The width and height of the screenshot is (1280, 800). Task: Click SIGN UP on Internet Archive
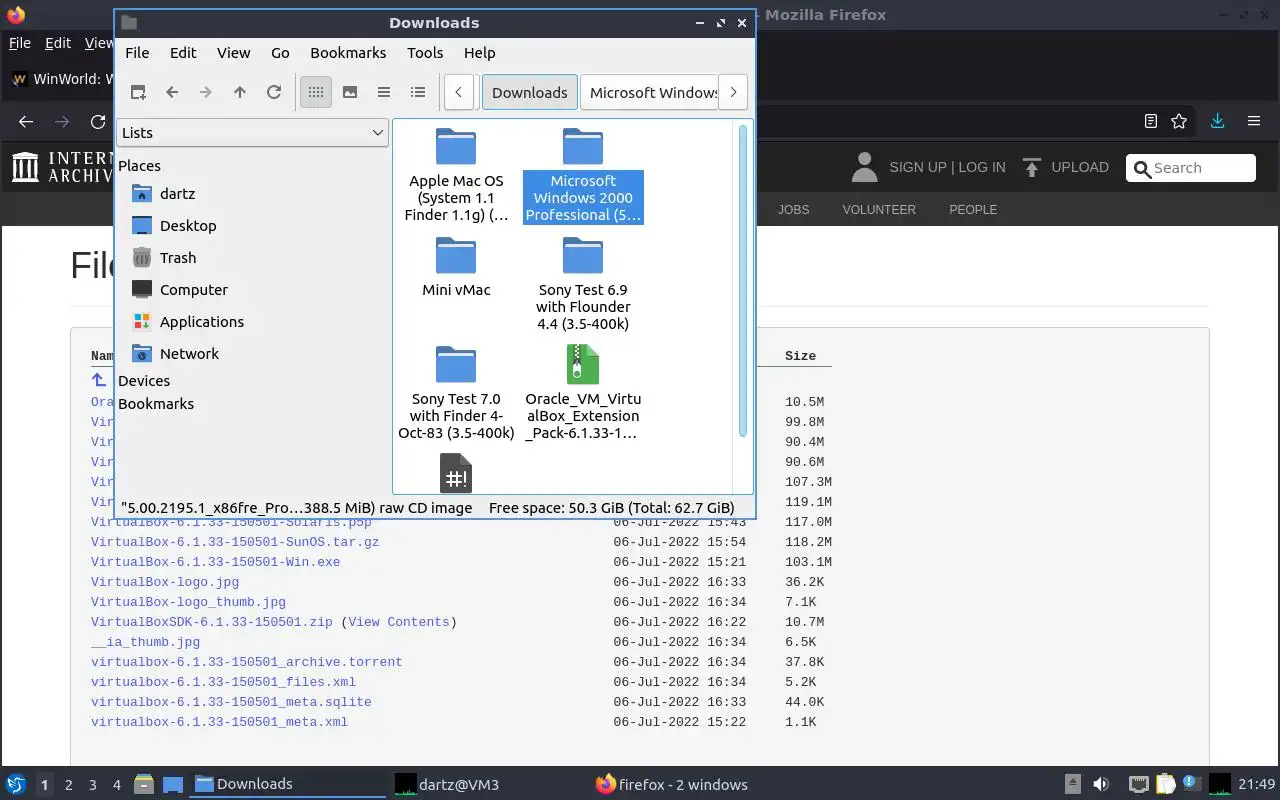tap(918, 167)
